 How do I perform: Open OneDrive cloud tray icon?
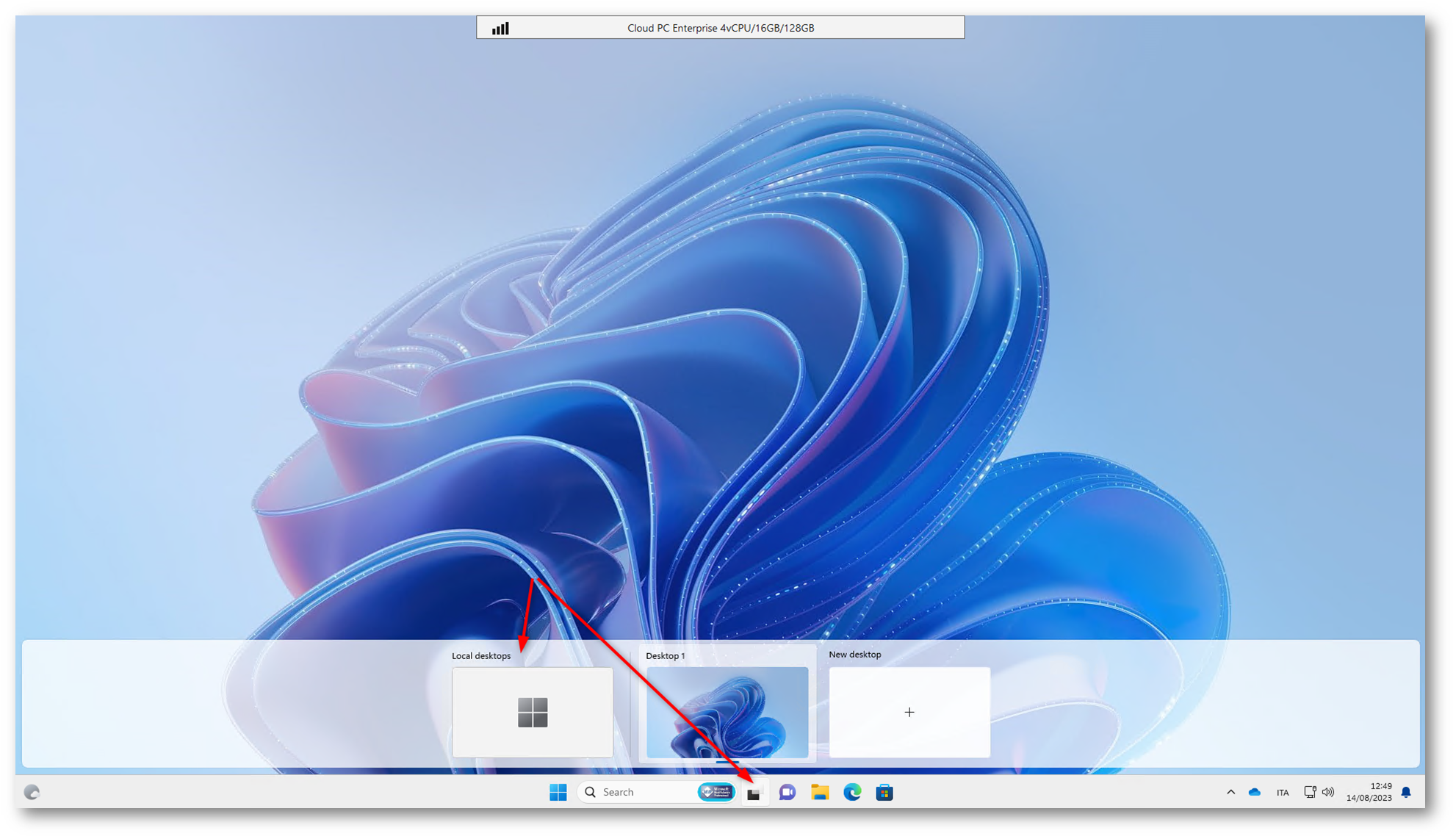coord(1255,792)
